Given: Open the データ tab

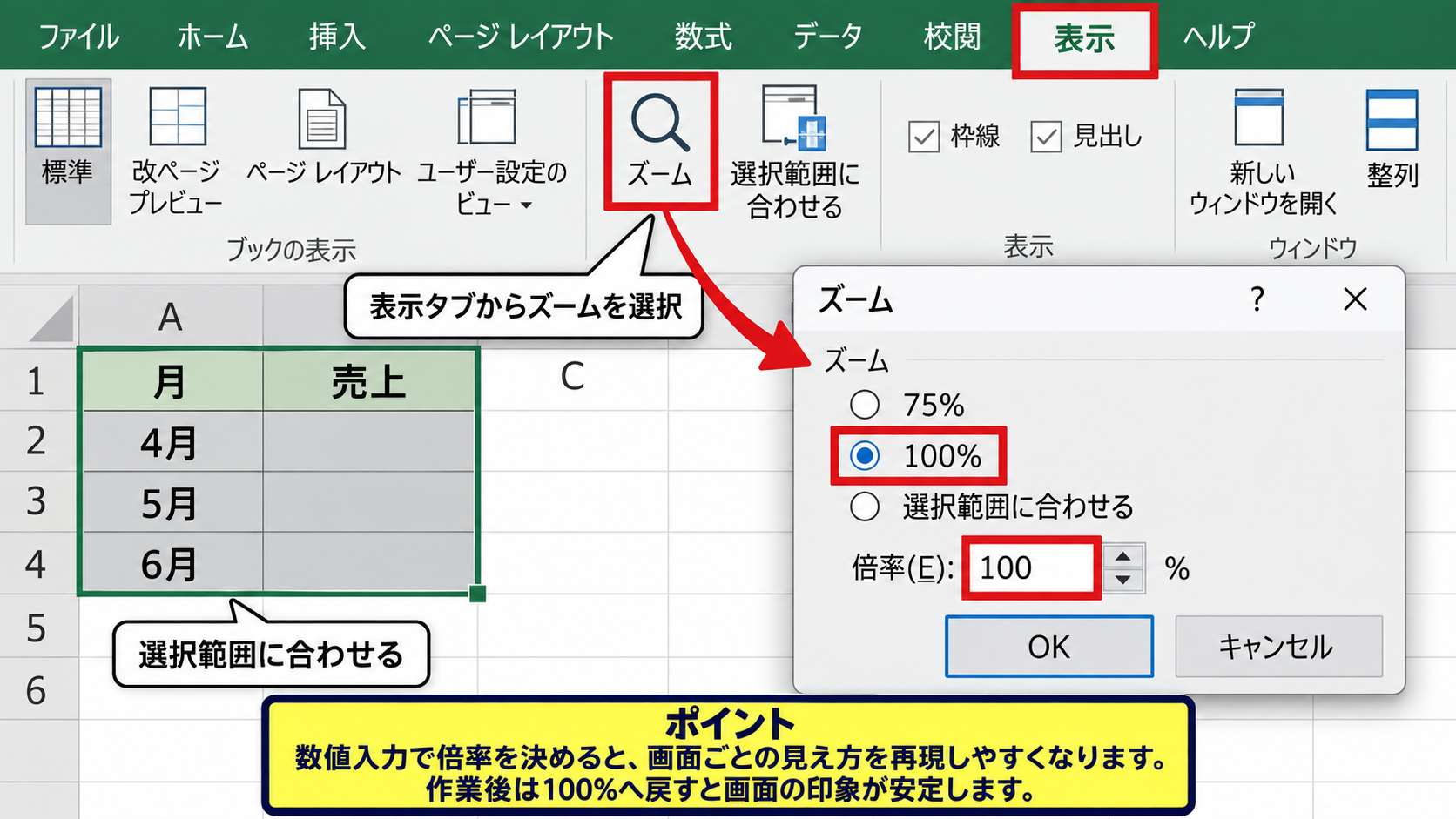Looking at the screenshot, I should tap(827, 37).
